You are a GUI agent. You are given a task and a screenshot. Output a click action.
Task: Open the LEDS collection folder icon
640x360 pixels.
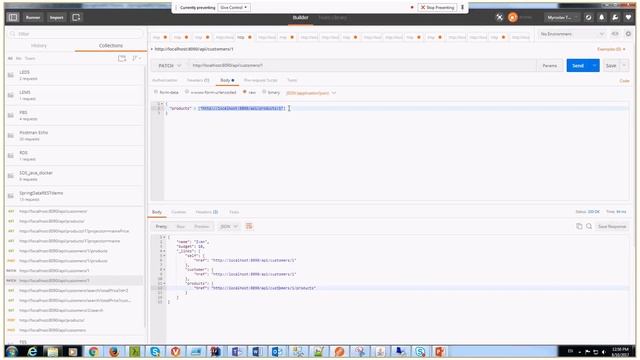[x=11, y=75]
